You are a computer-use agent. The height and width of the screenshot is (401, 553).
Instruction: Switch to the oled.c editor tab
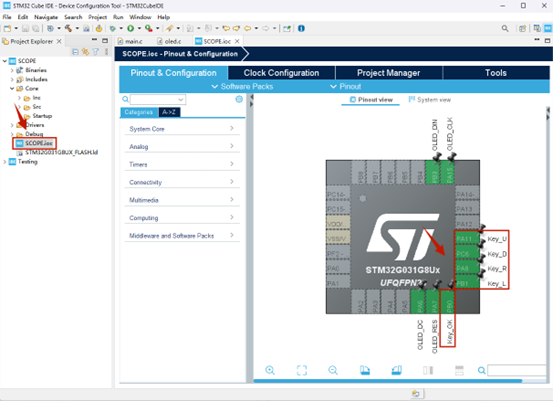point(169,41)
